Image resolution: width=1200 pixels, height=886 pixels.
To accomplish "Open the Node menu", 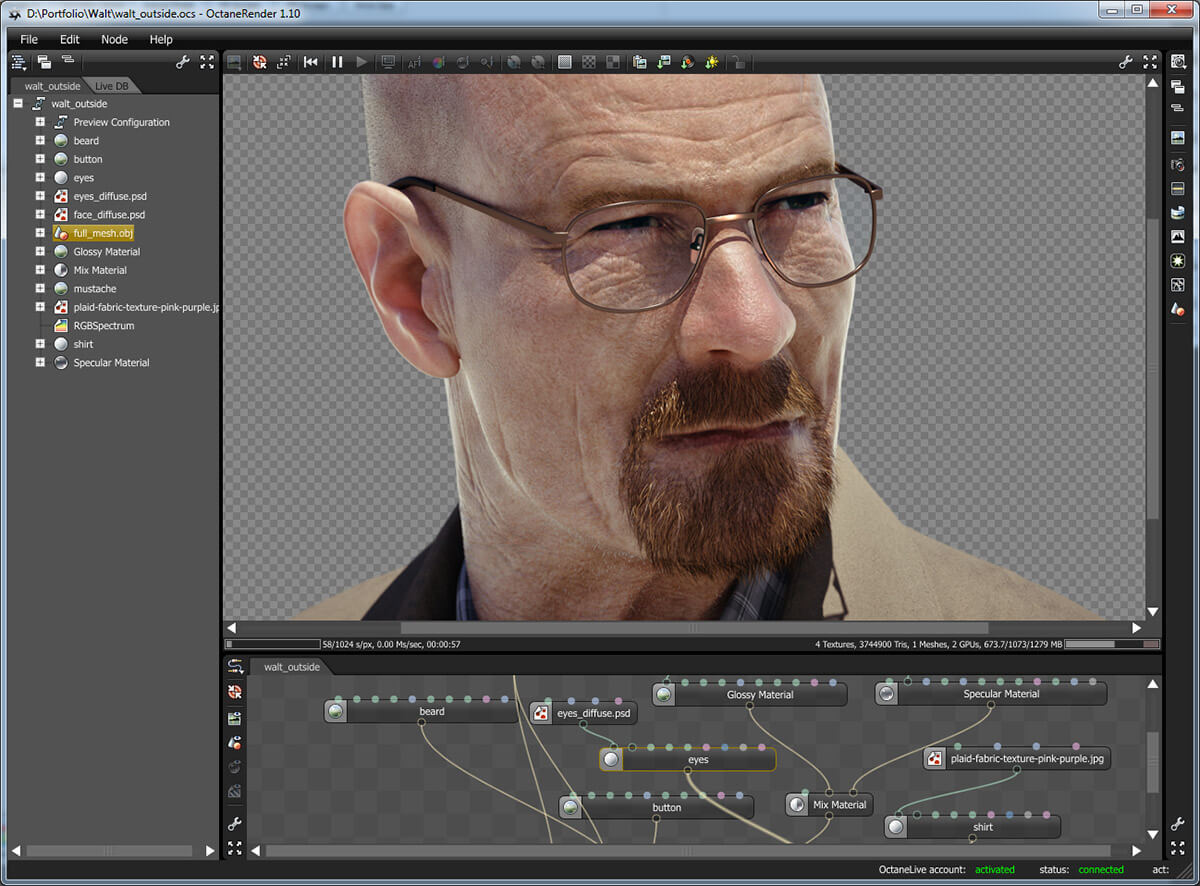I will (115, 39).
